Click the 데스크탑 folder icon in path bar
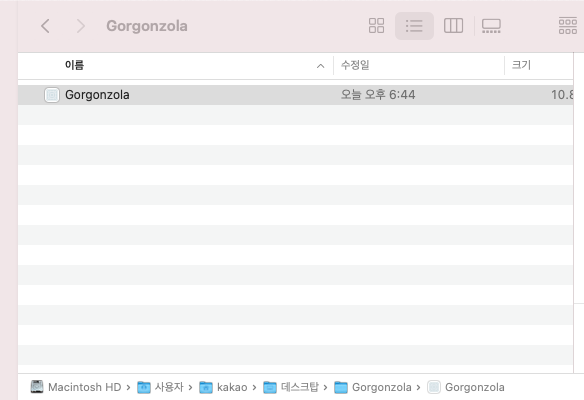 (270, 387)
